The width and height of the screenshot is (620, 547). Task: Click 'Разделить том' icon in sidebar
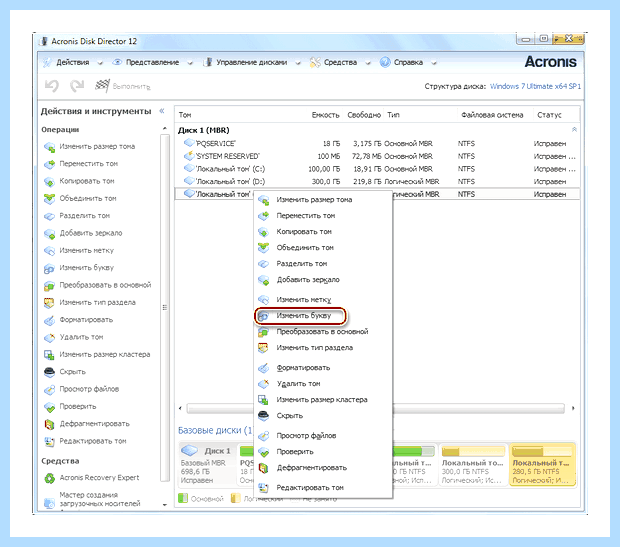(x=49, y=216)
